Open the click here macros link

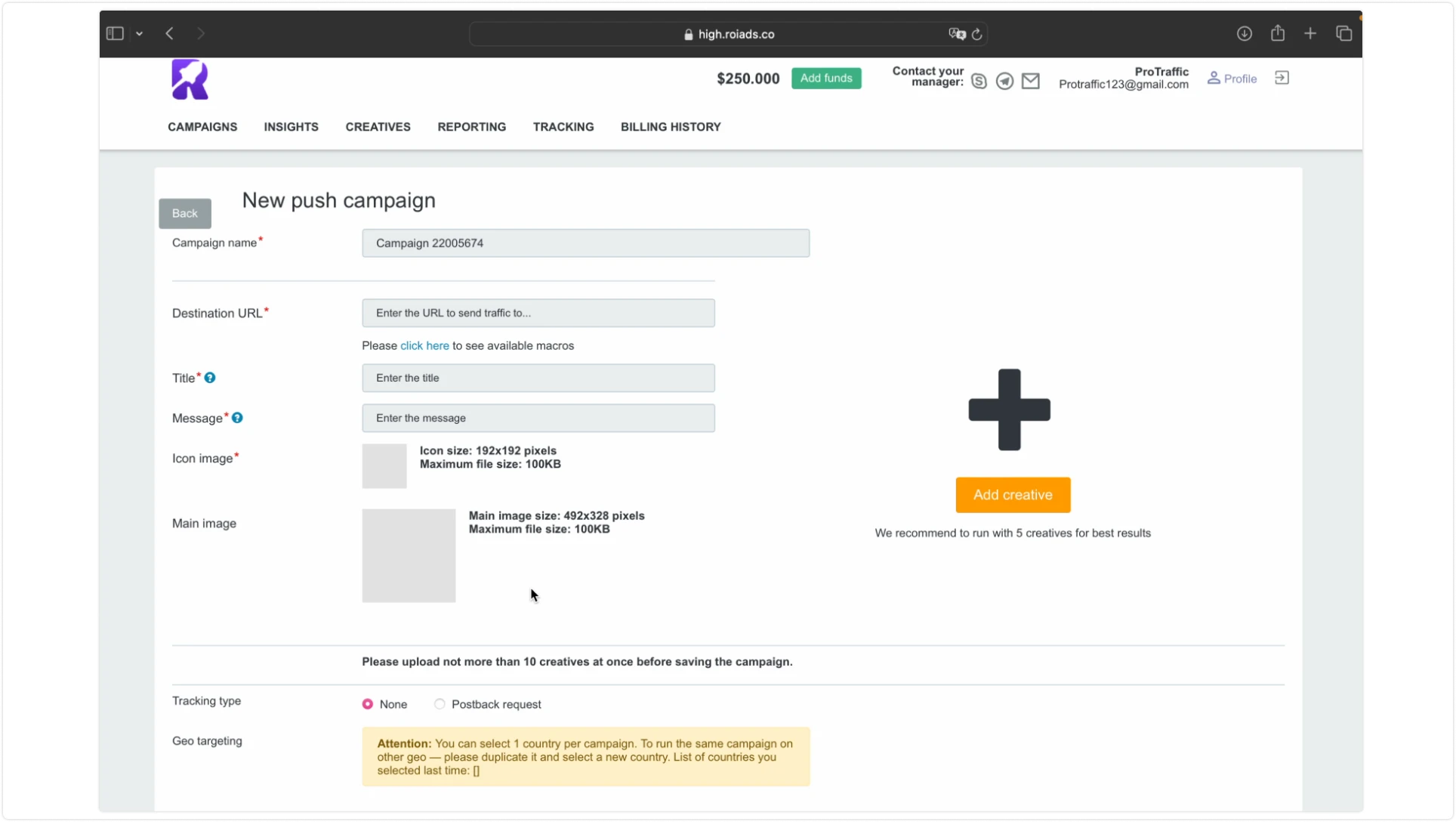click(x=424, y=345)
